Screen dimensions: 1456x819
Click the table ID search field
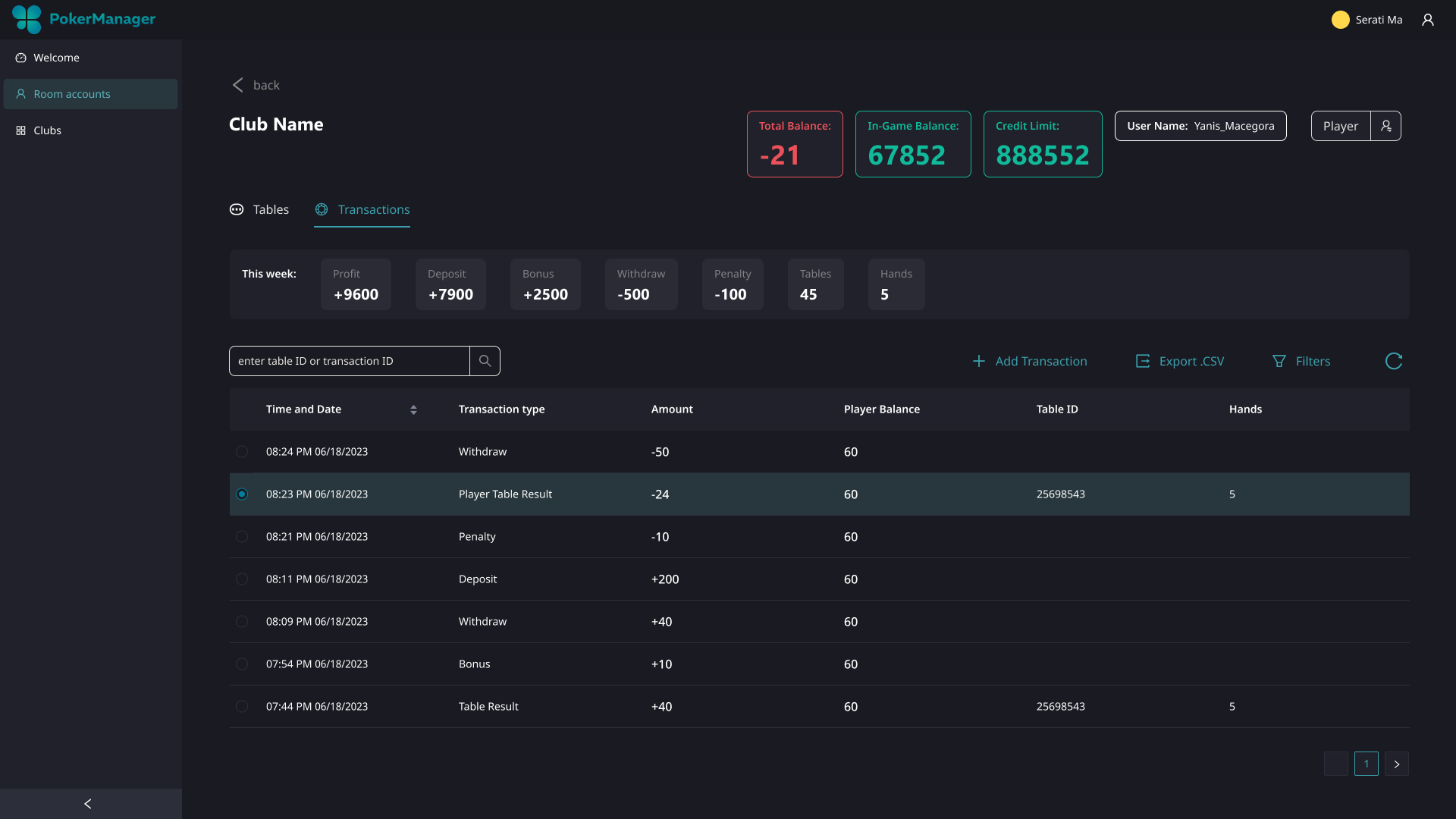[349, 361]
